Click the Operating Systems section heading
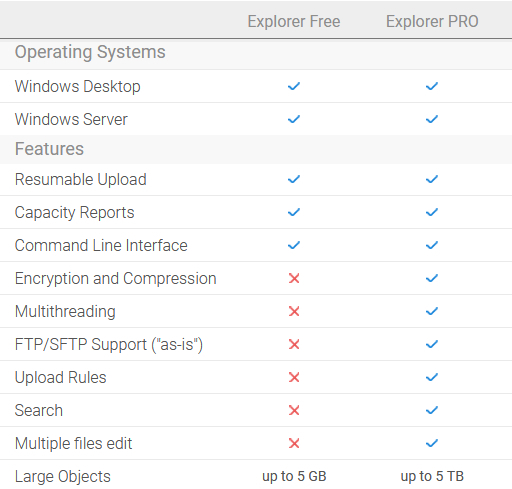The image size is (512, 489). pyautogui.click(x=90, y=52)
